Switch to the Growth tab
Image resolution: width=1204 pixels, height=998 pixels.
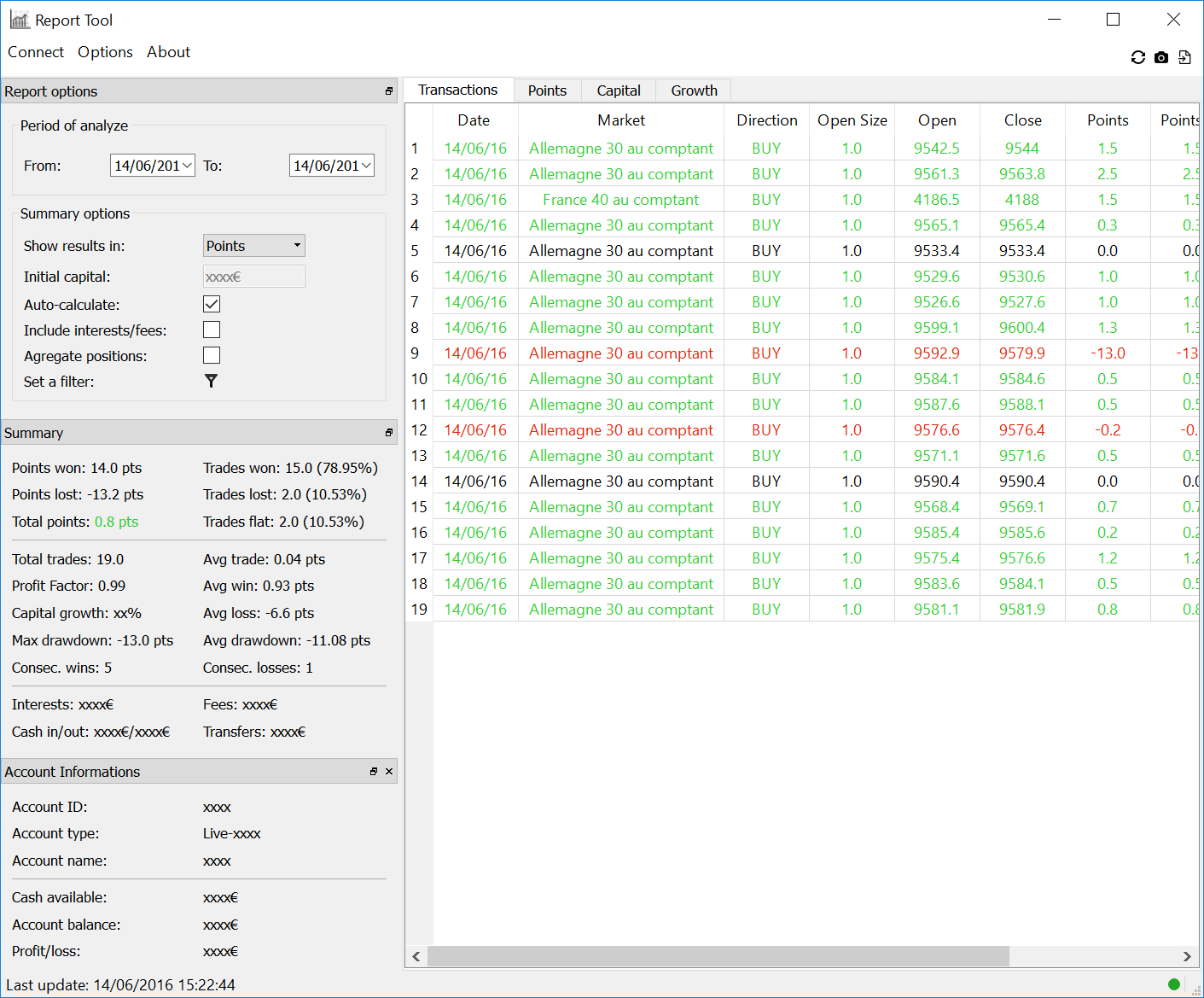[x=694, y=90]
